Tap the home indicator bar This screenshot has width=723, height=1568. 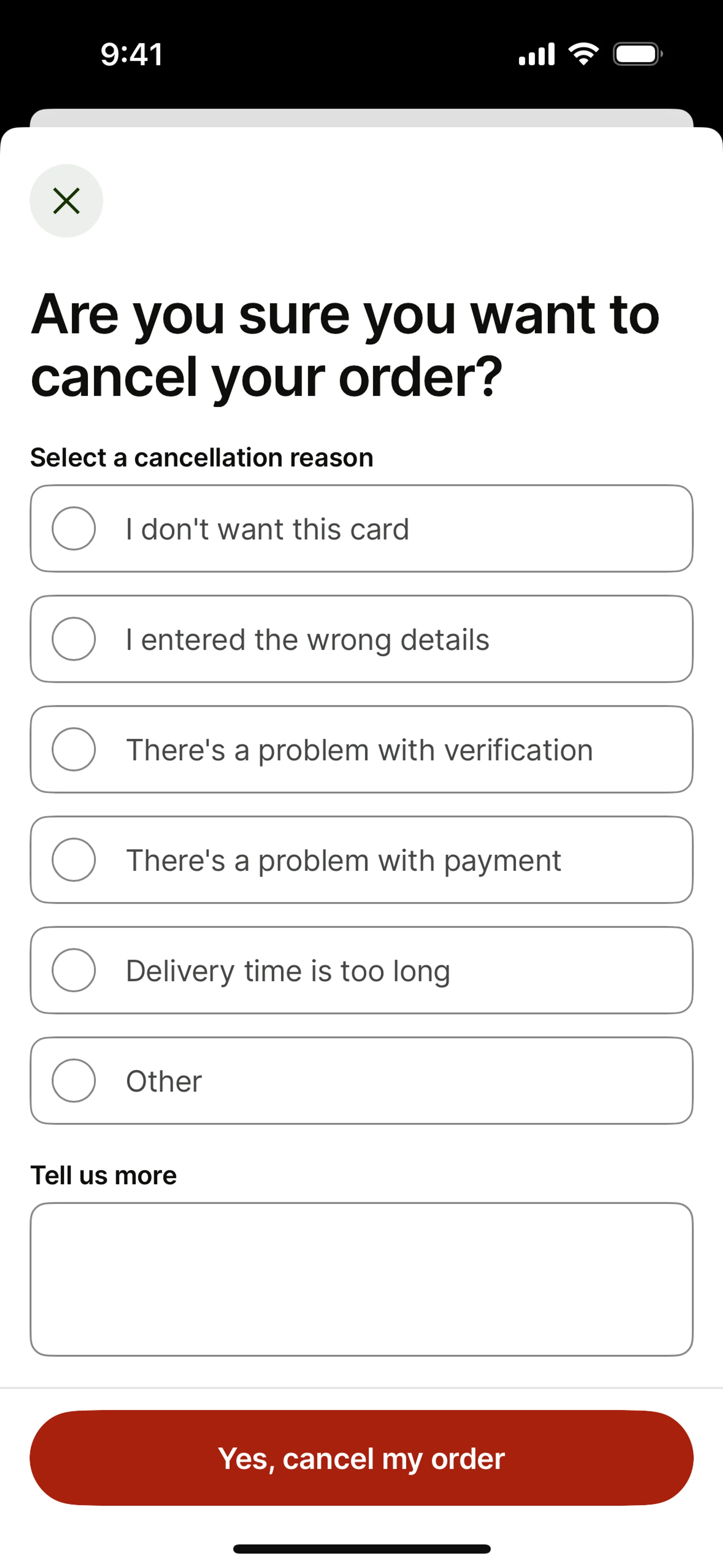click(361, 1548)
